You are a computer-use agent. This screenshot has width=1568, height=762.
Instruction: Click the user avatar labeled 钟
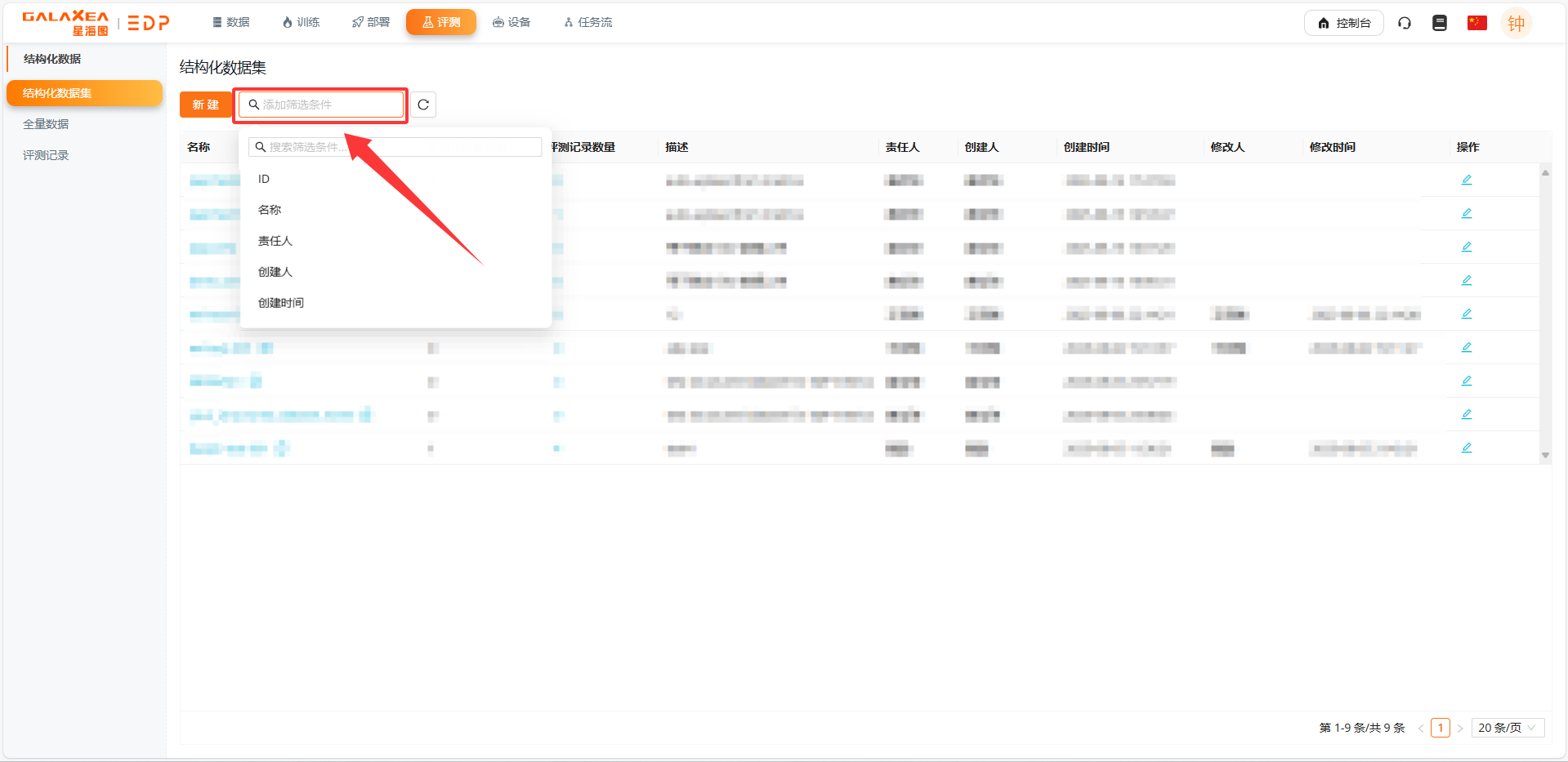click(x=1516, y=23)
